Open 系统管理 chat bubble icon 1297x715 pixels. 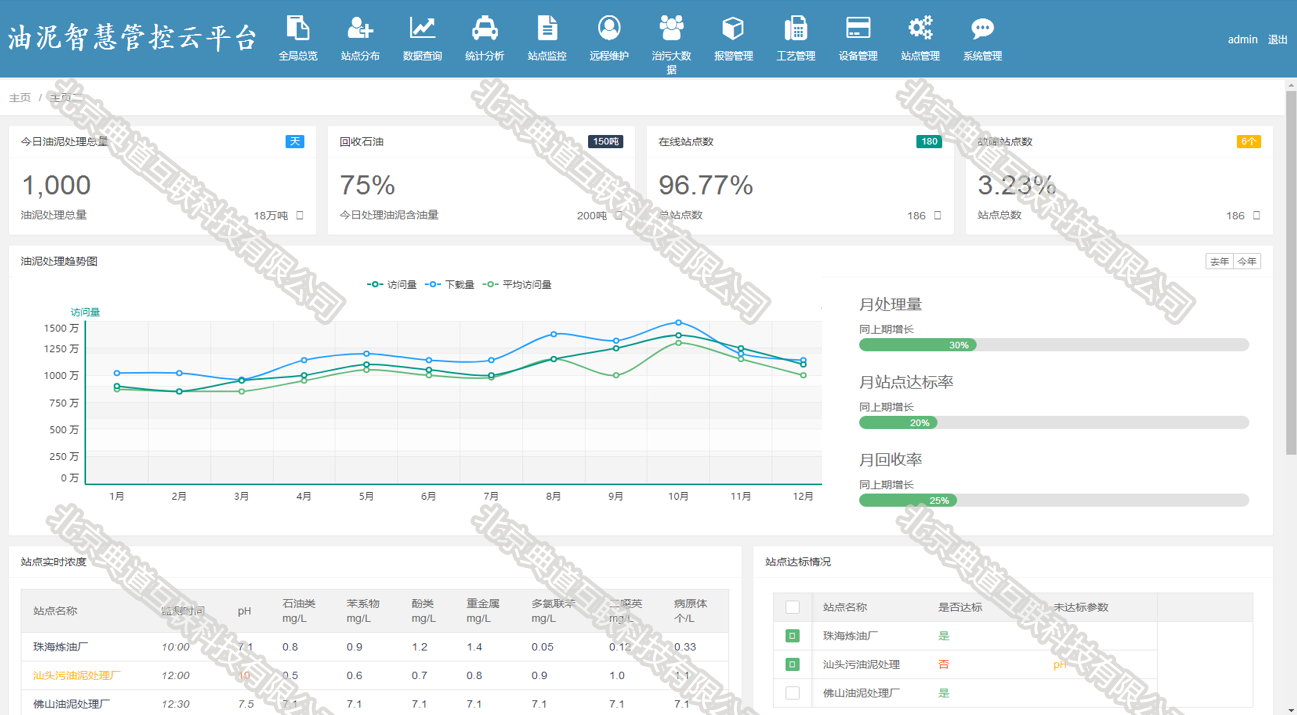pyautogui.click(x=982, y=28)
